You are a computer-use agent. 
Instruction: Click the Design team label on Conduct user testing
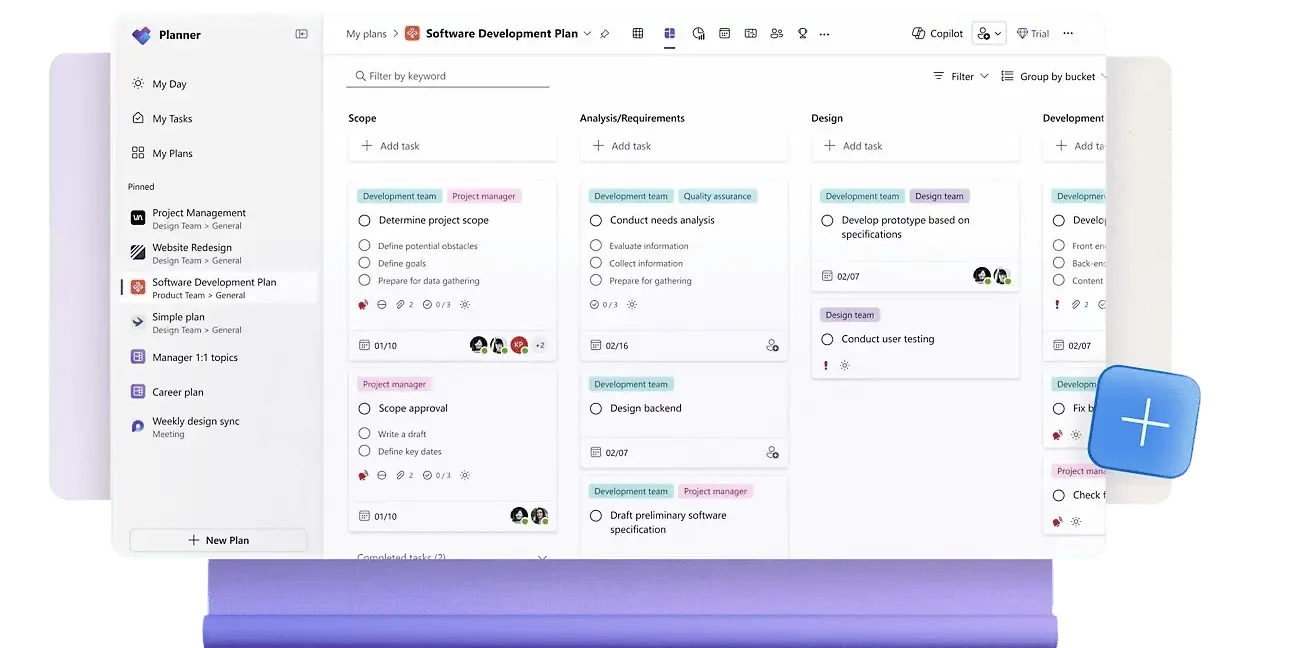pos(850,315)
